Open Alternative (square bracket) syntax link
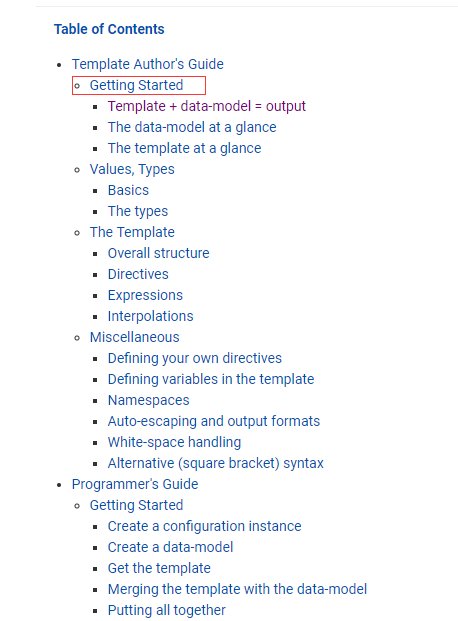Viewport: 458px width, 621px height. pyautogui.click(x=216, y=463)
